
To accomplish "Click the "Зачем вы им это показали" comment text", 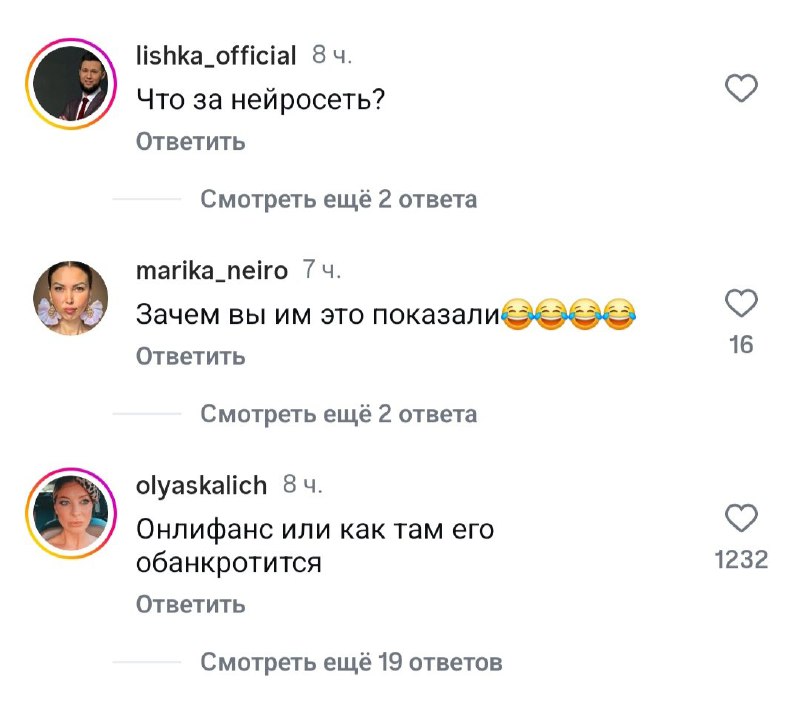I will (316, 314).
